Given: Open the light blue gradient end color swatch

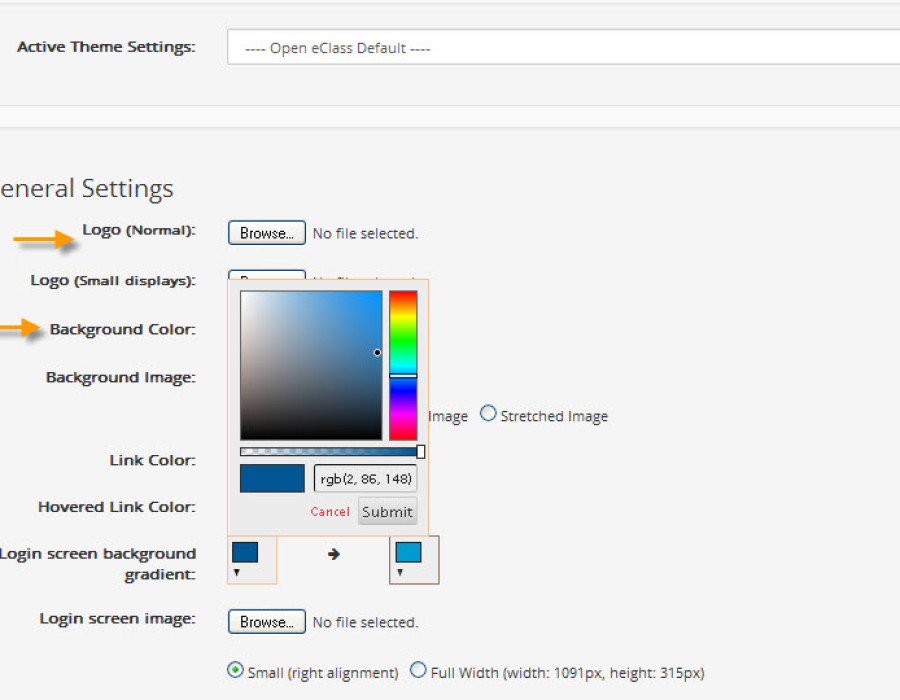Looking at the screenshot, I should coord(409,552).
